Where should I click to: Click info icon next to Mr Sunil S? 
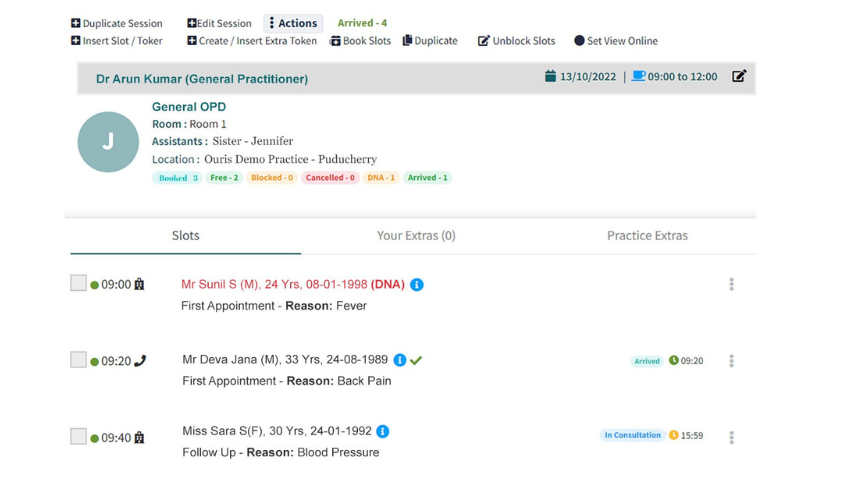(417, 285)
